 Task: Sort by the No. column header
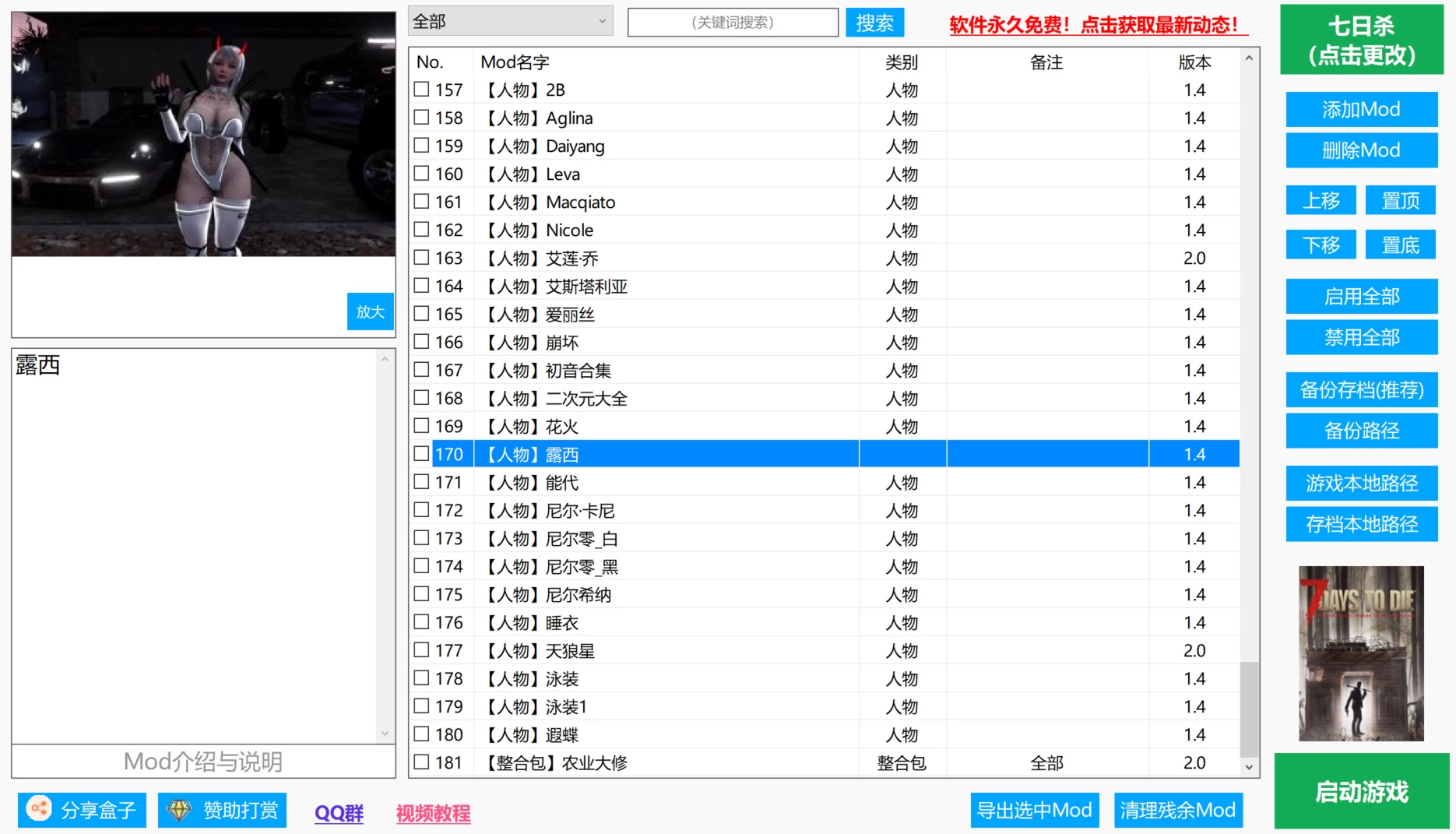coord(441,62)
